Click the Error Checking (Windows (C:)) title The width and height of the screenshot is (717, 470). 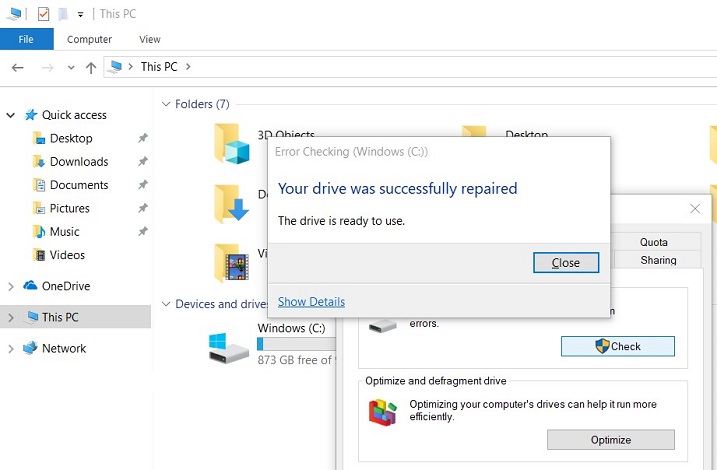pyautogui.click(x=351, y=152)
